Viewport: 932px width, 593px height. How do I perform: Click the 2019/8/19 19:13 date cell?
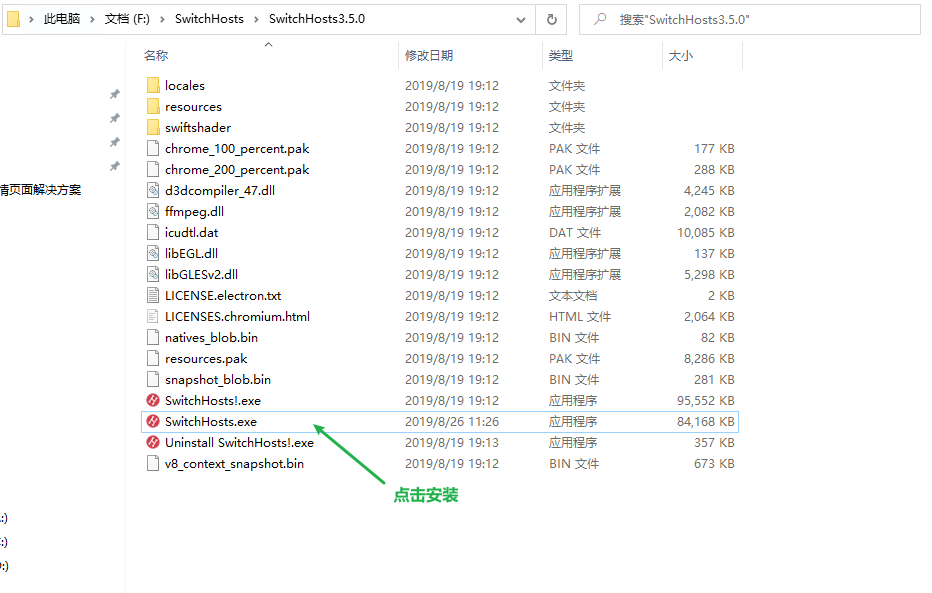point(452,442)
